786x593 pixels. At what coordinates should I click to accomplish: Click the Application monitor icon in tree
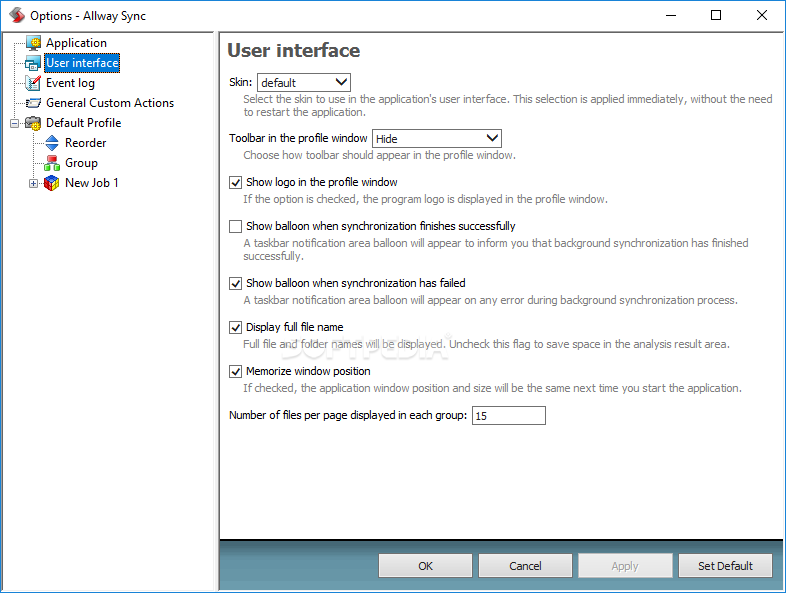click(x=34, y=43)
